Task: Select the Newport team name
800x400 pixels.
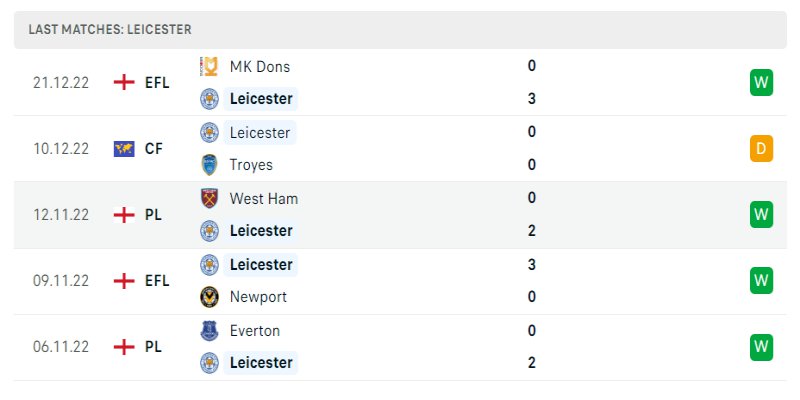Action: (x=258, y=297)
